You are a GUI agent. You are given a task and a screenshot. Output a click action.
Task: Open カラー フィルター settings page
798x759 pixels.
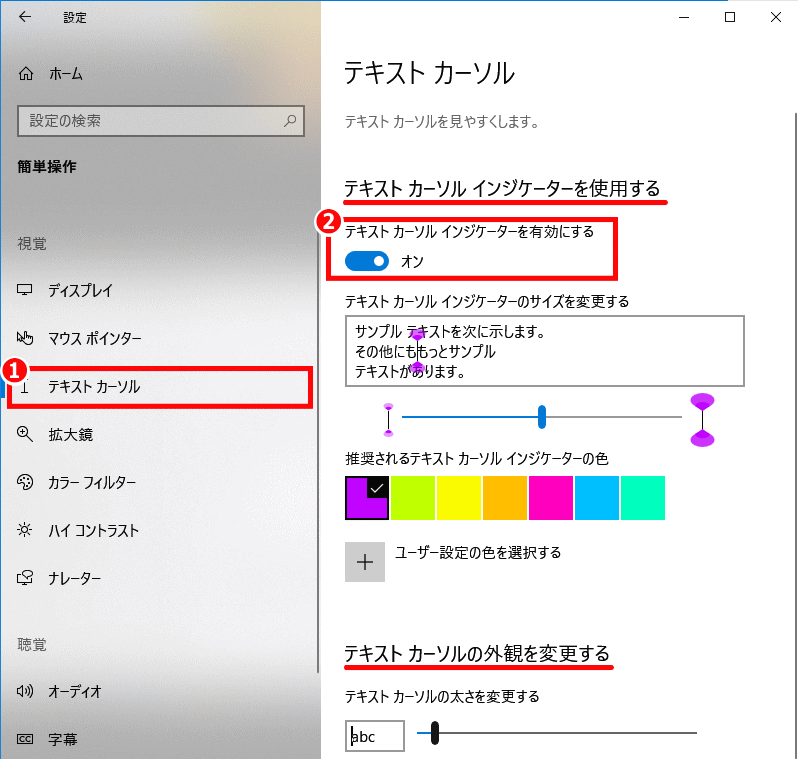point(92,483)
